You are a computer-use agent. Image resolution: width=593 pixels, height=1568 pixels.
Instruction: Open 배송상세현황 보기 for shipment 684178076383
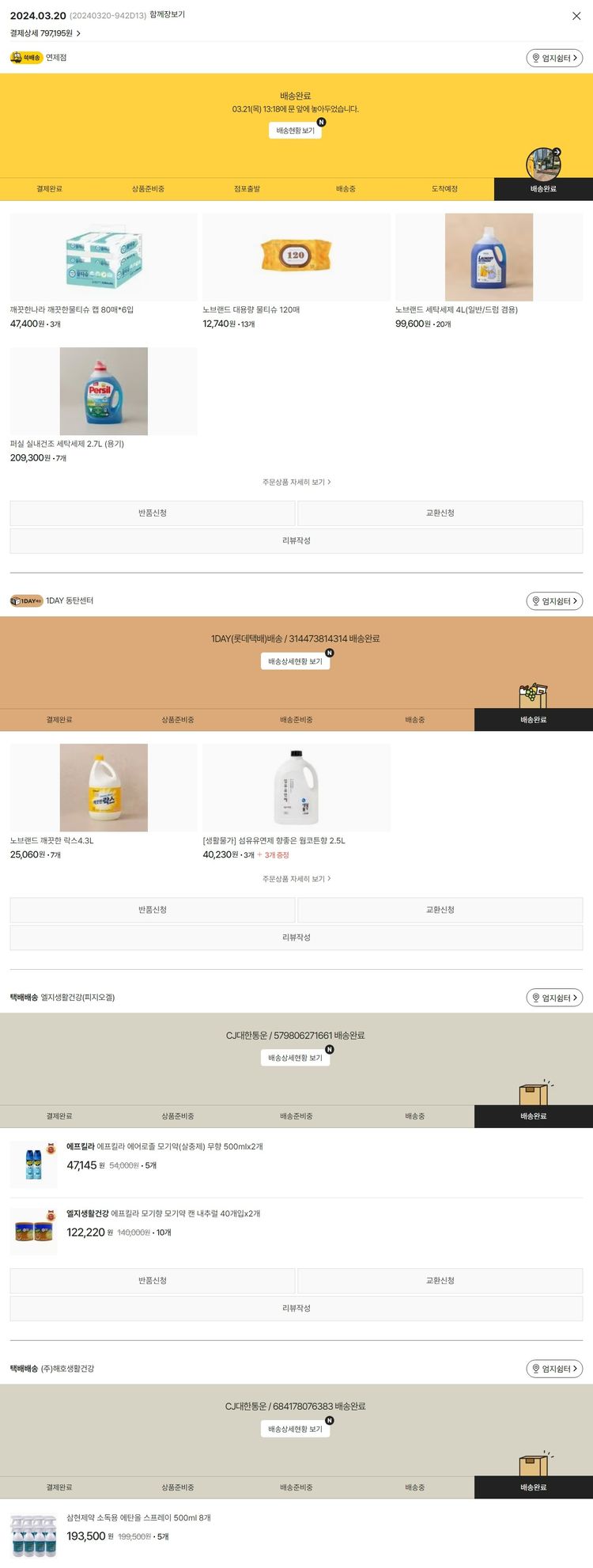click(295, 1429)
